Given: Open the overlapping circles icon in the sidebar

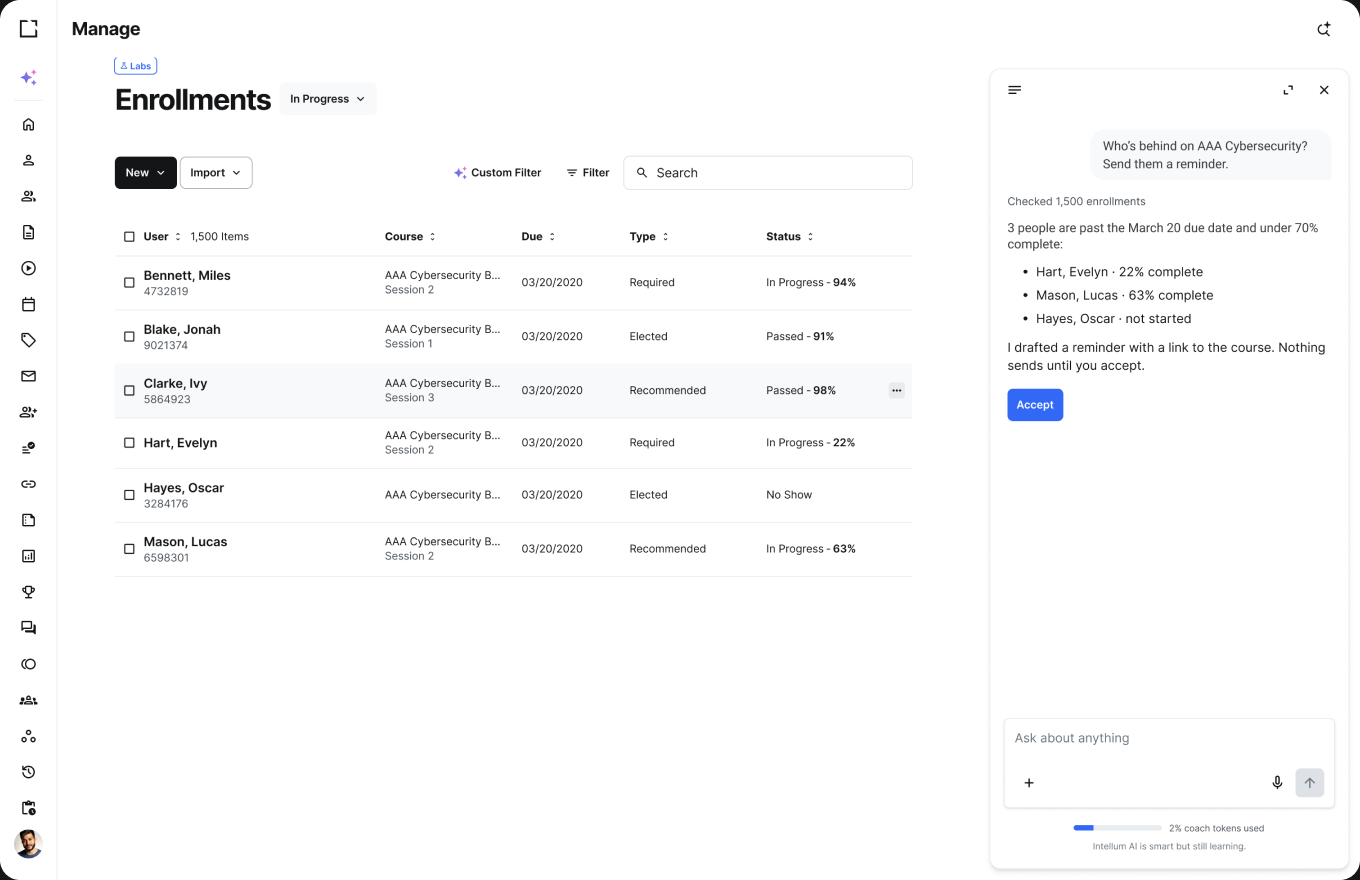Looking at the screenshot, I should [28, 664].
